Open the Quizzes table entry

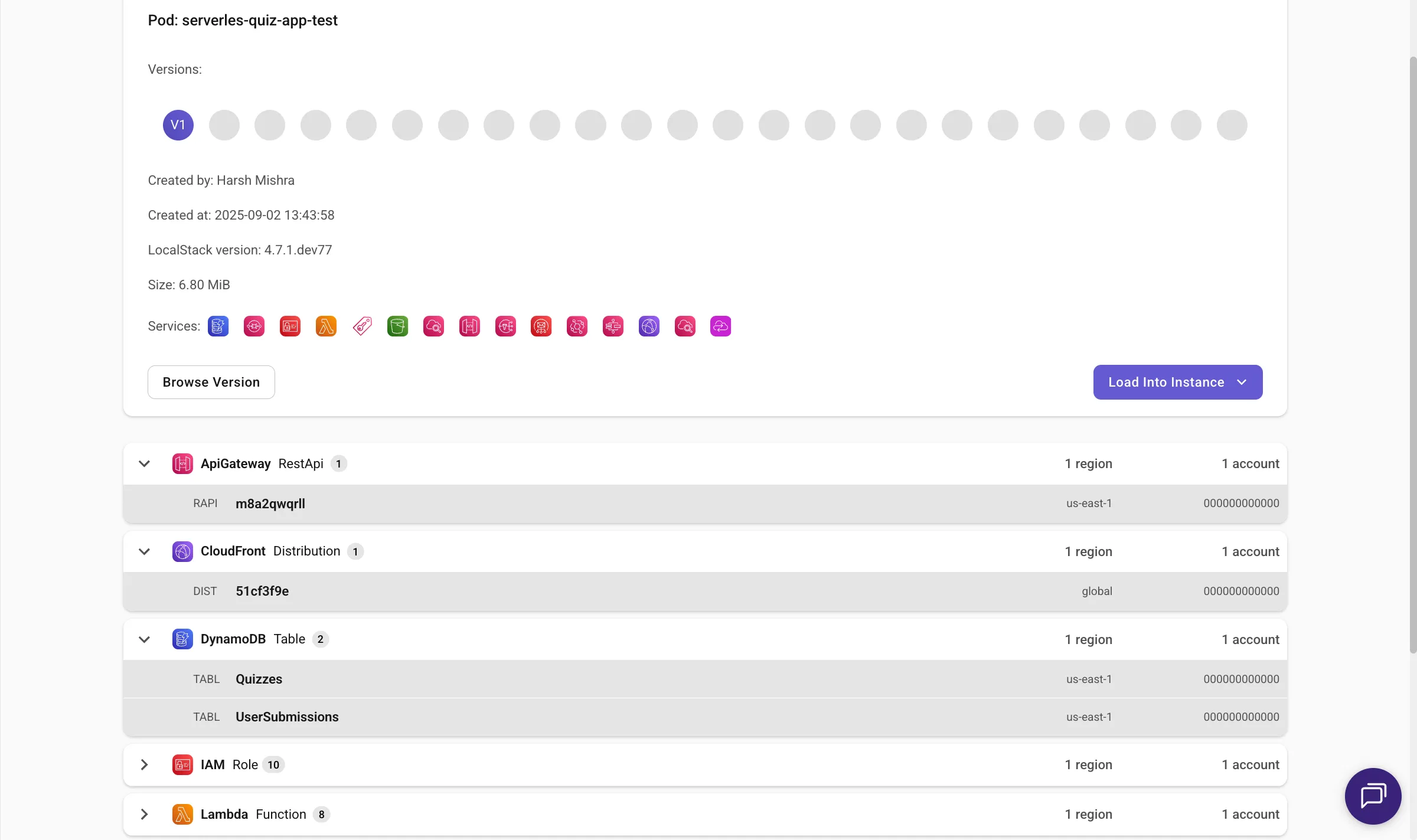(259, 679)
